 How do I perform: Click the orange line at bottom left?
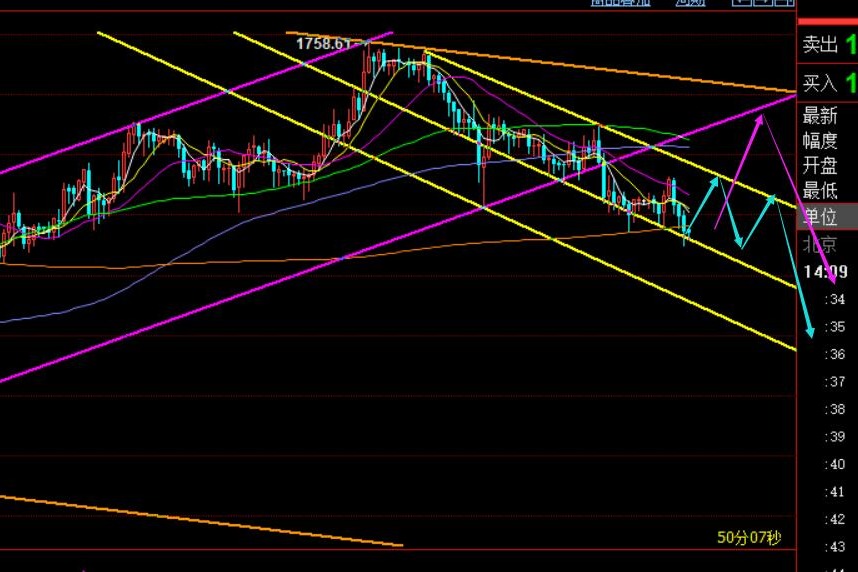200,520
